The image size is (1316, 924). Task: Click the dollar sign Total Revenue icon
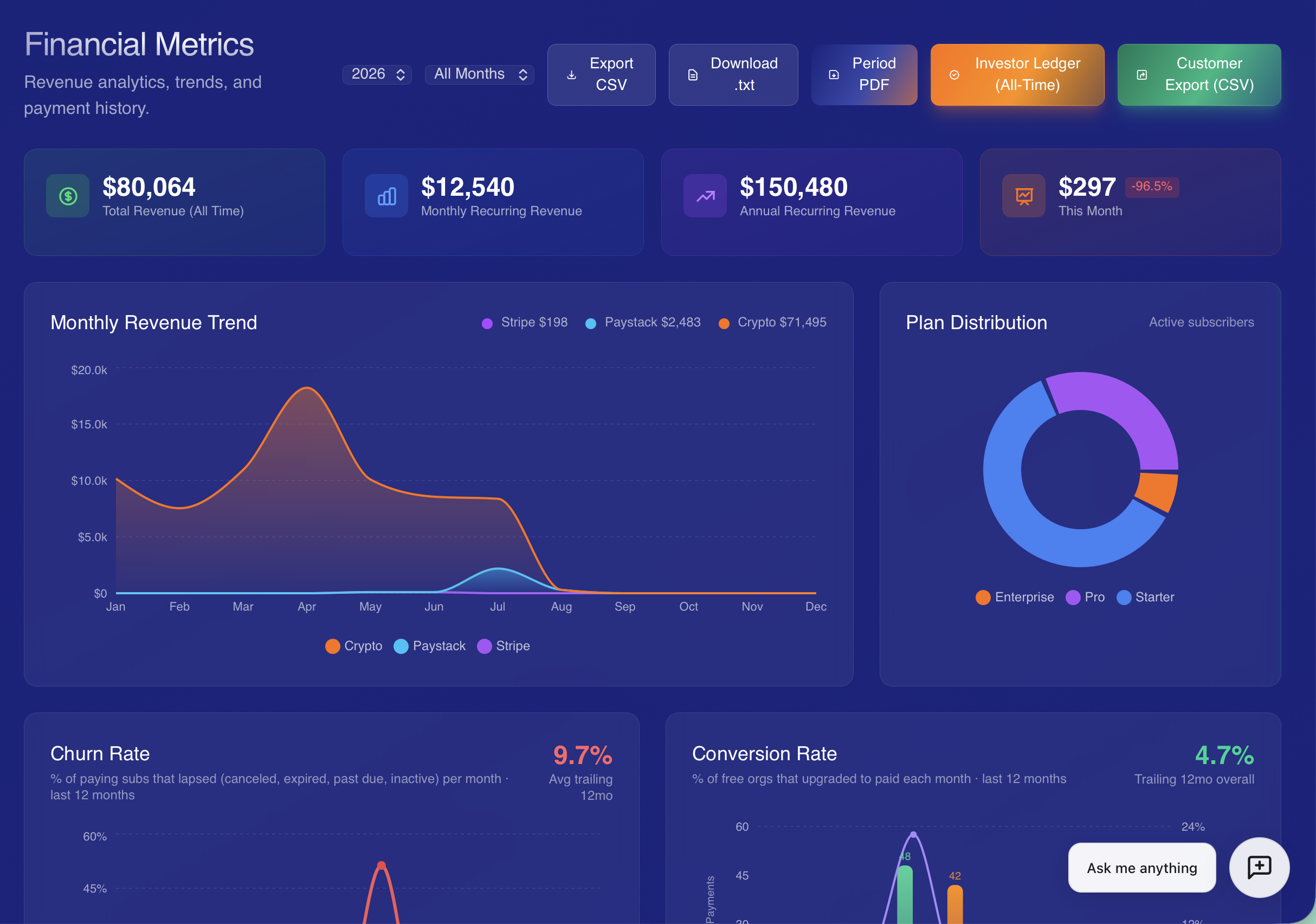tap(68, 196)
